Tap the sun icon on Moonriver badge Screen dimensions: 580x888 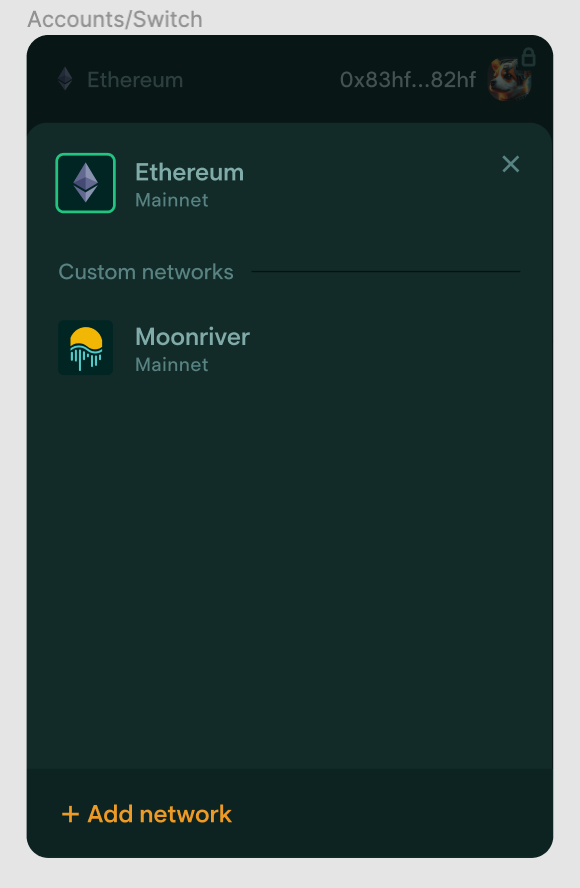88,338
